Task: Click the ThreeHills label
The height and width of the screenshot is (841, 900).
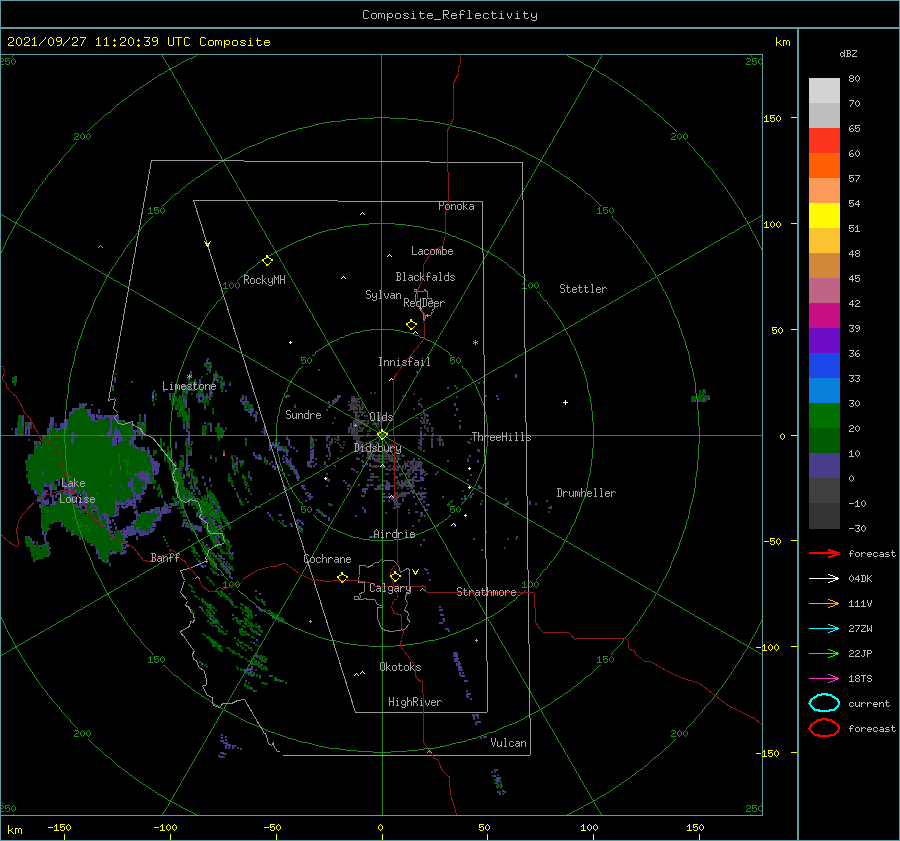Action: tap(501, 437)
